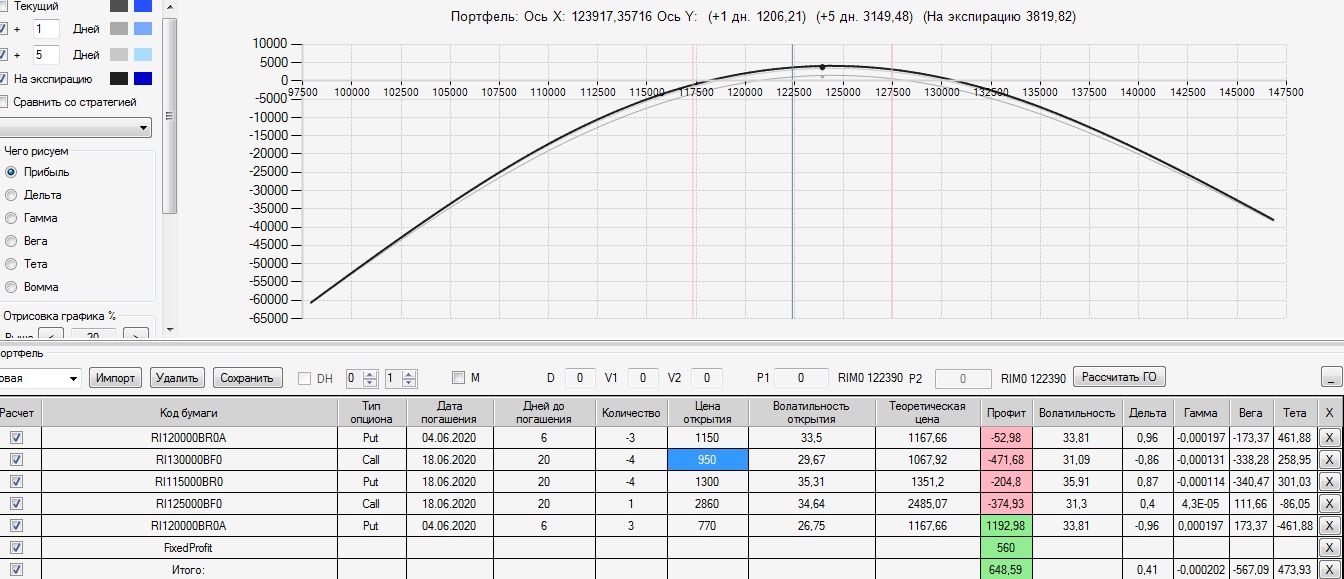Viewport: 1344px width, 579px height.
Task: Pick the dark gray swatch for Текущий
Action: [119, 6]
